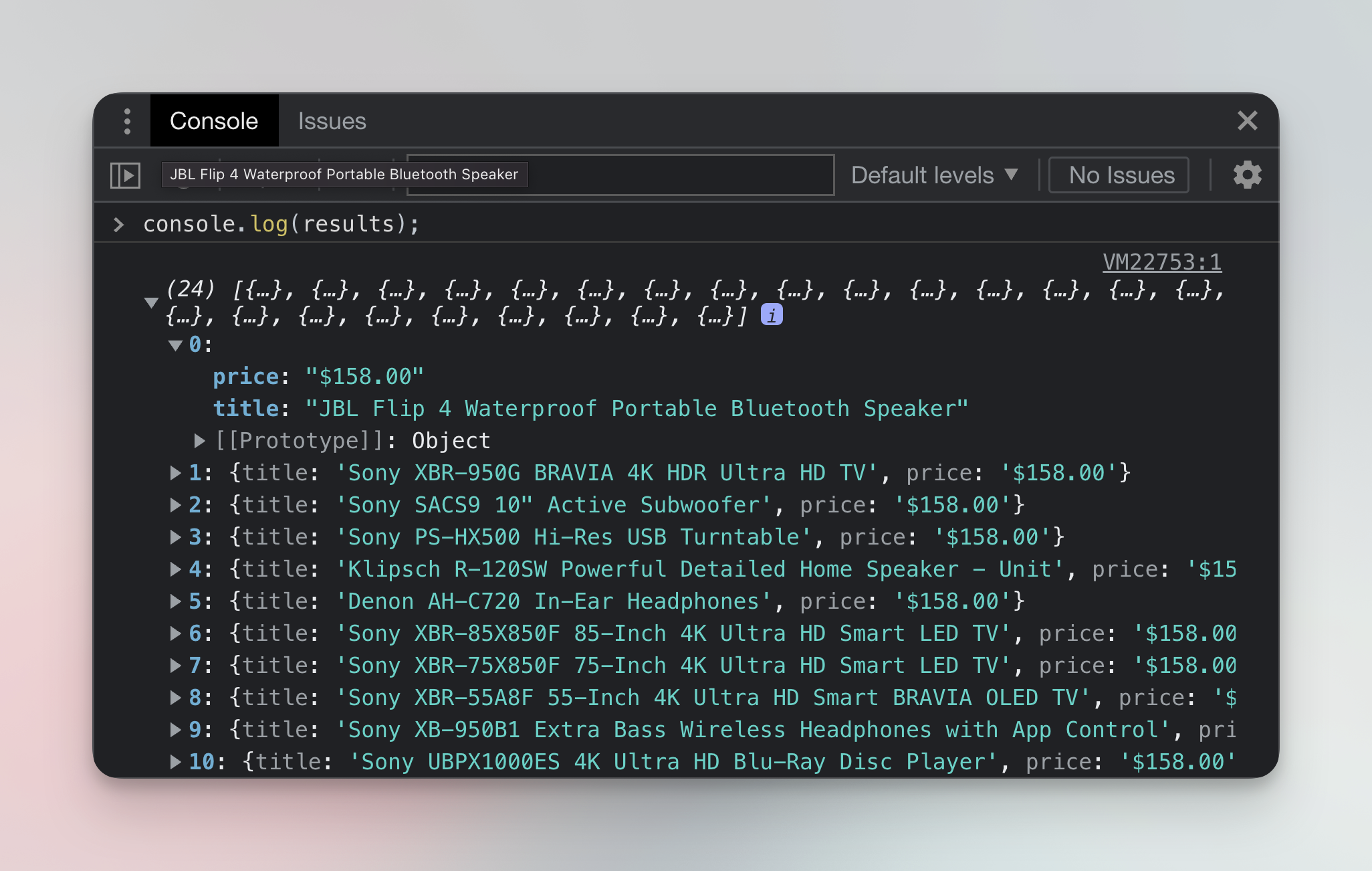The width and height of the screenshot is (1372, 871).
Task: Open the DevTools kebab menu
Action: [x=127, y=121]
